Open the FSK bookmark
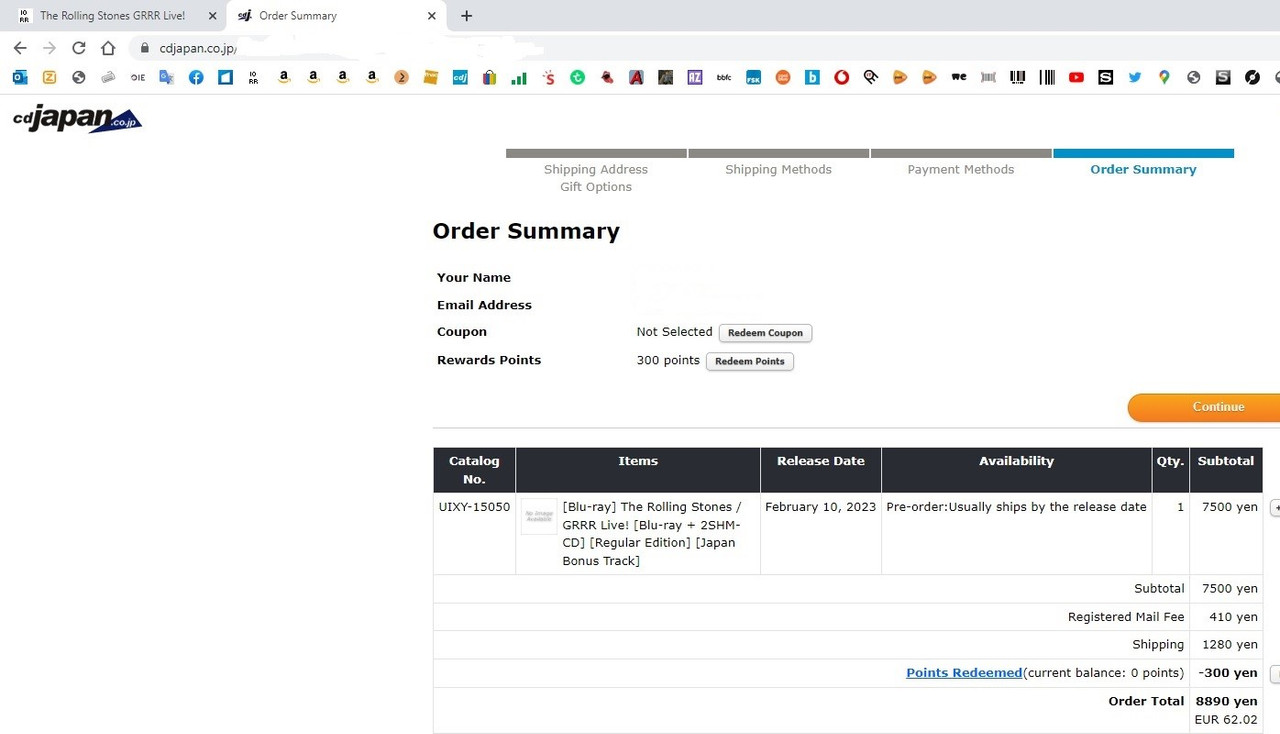The height and width of the screenshot is (734, 1280). click(754, 77)
